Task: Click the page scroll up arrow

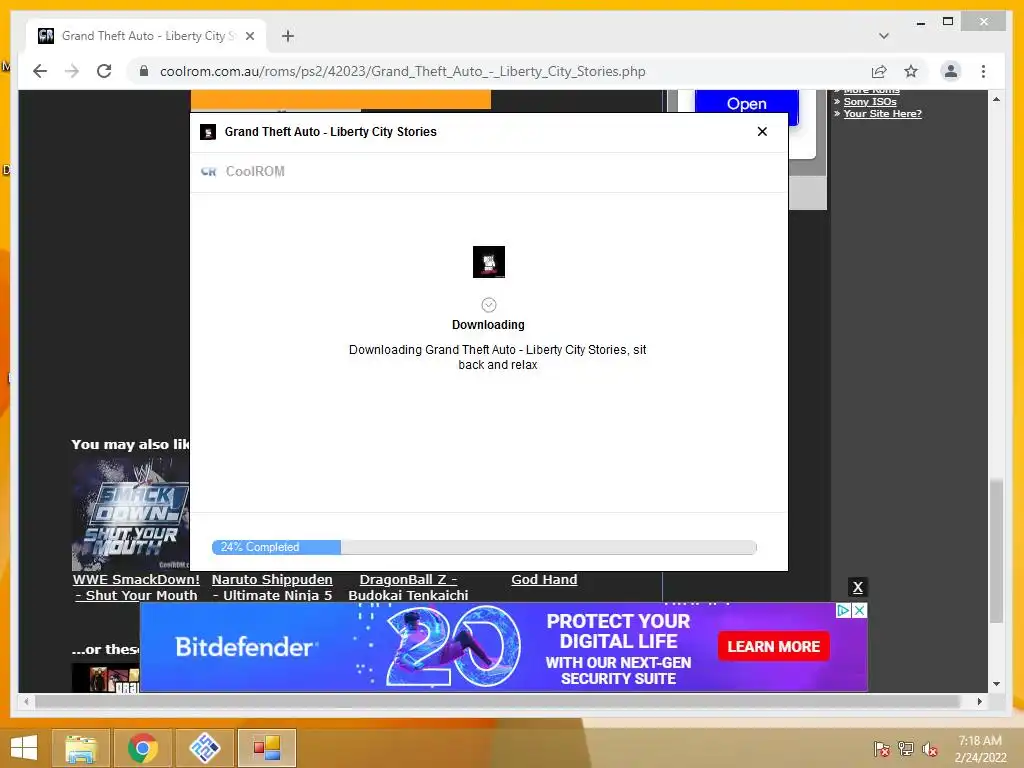Action: coord(996,99)
